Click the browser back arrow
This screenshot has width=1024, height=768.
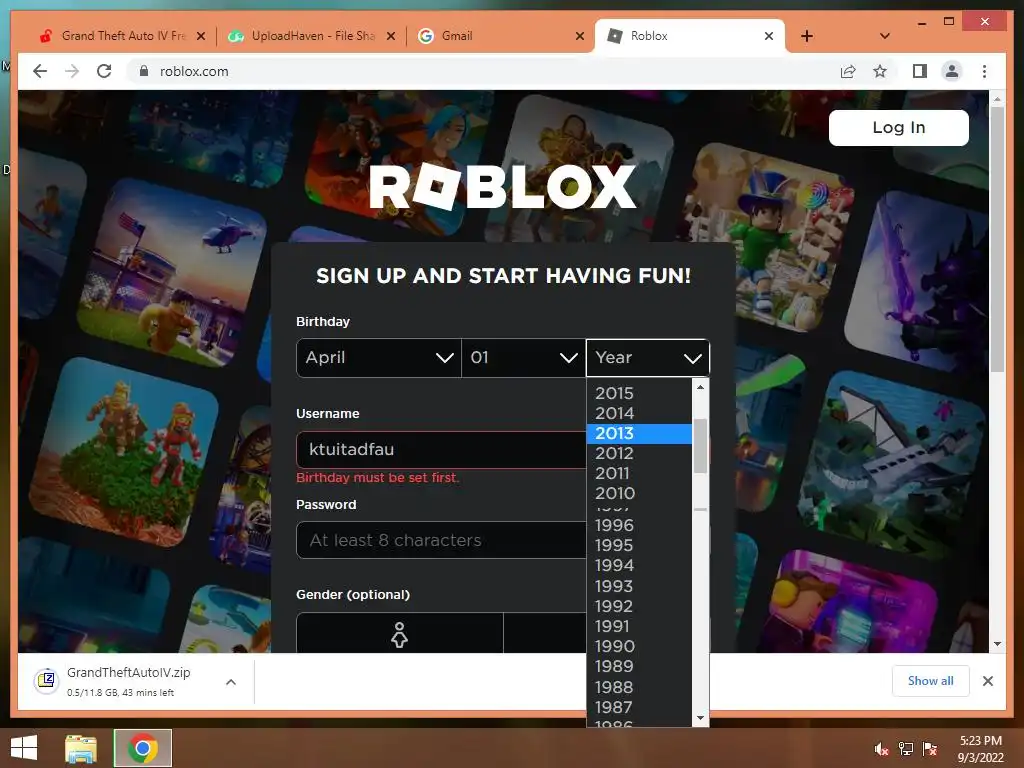[40, 71]
